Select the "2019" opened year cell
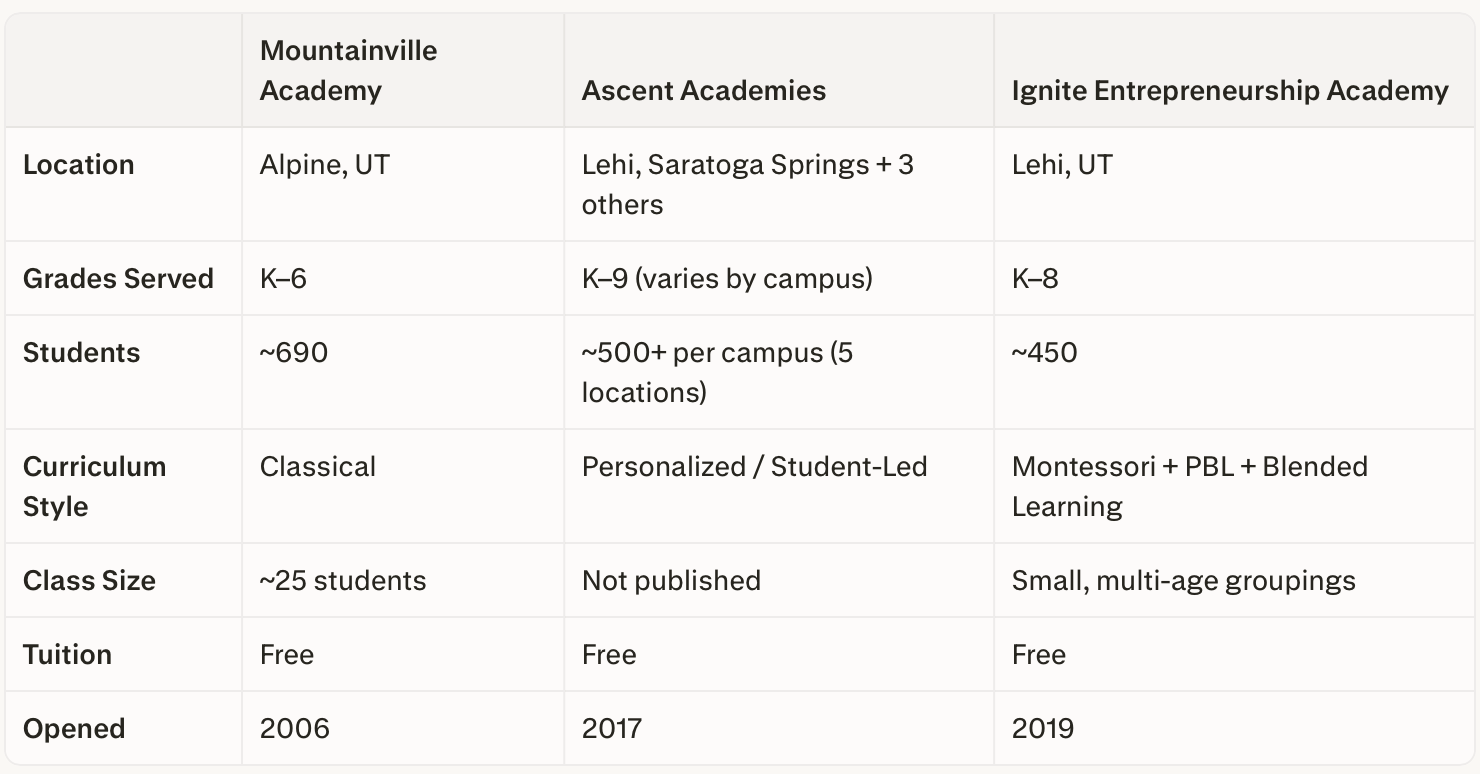 [x=1043, y=728]
